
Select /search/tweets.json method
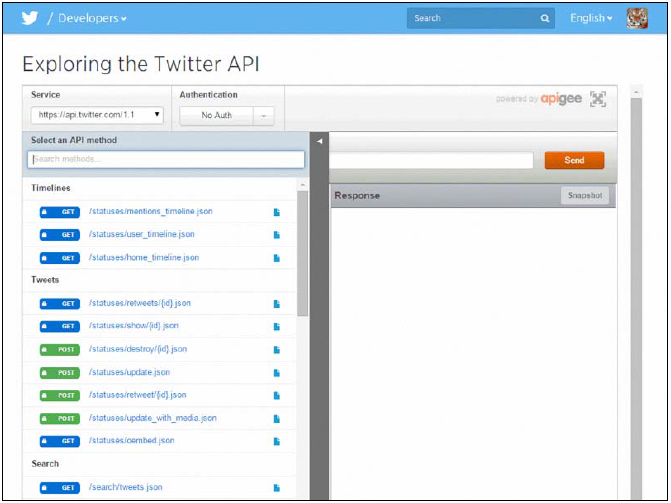click(x=125, y=487)
